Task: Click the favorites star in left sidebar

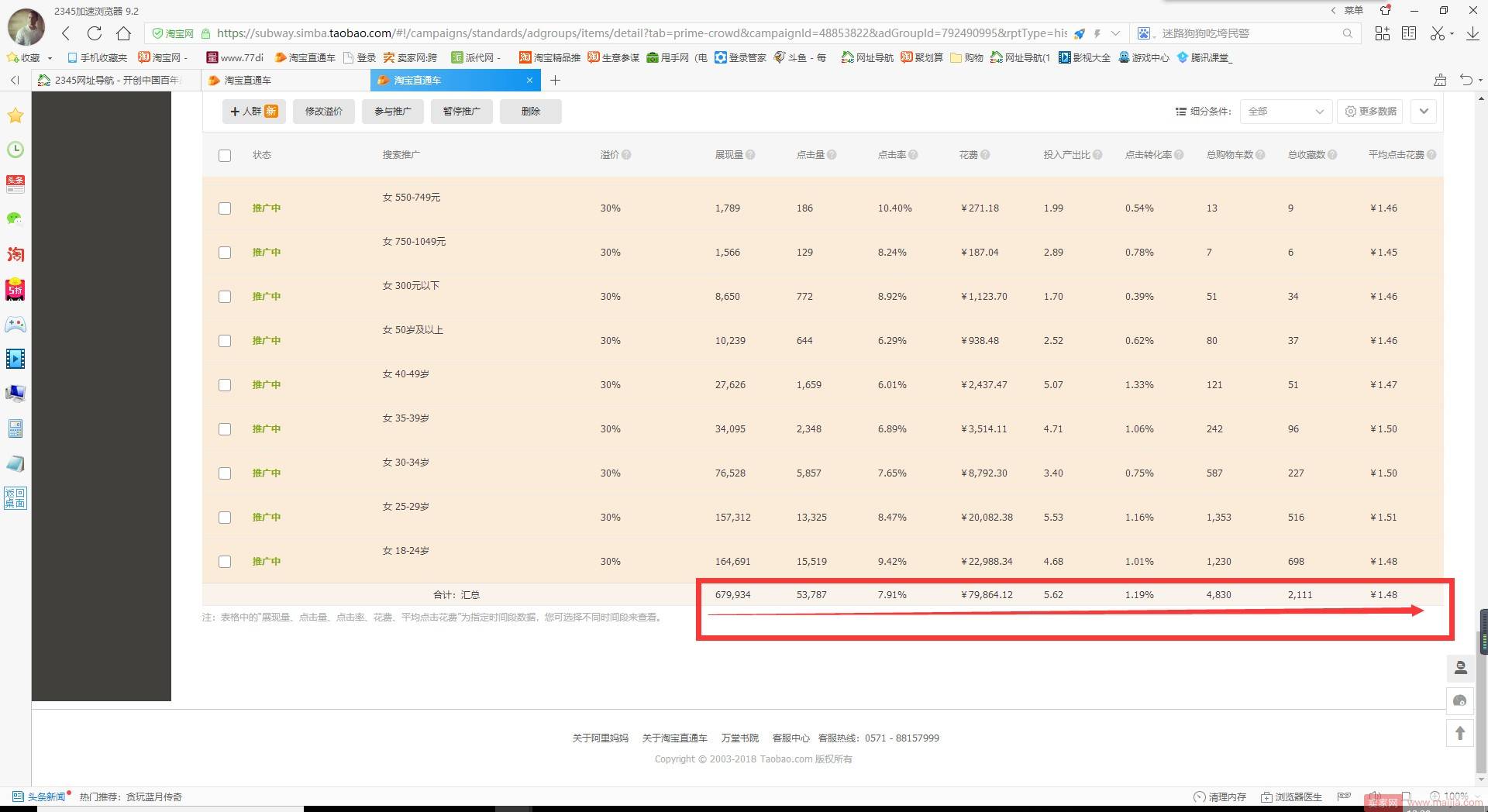Action: point(15,116)
